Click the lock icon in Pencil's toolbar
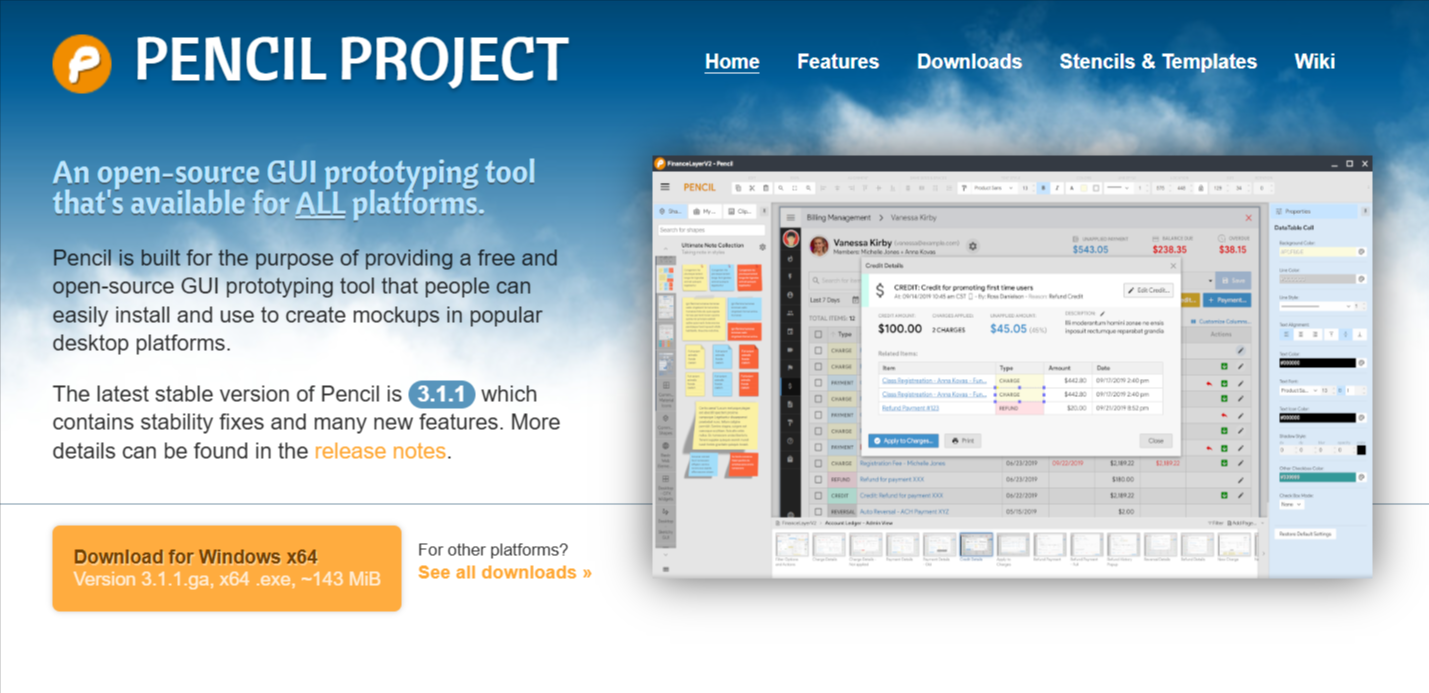The width and height of the screenshot is (1429, 693). [1201, 188]
